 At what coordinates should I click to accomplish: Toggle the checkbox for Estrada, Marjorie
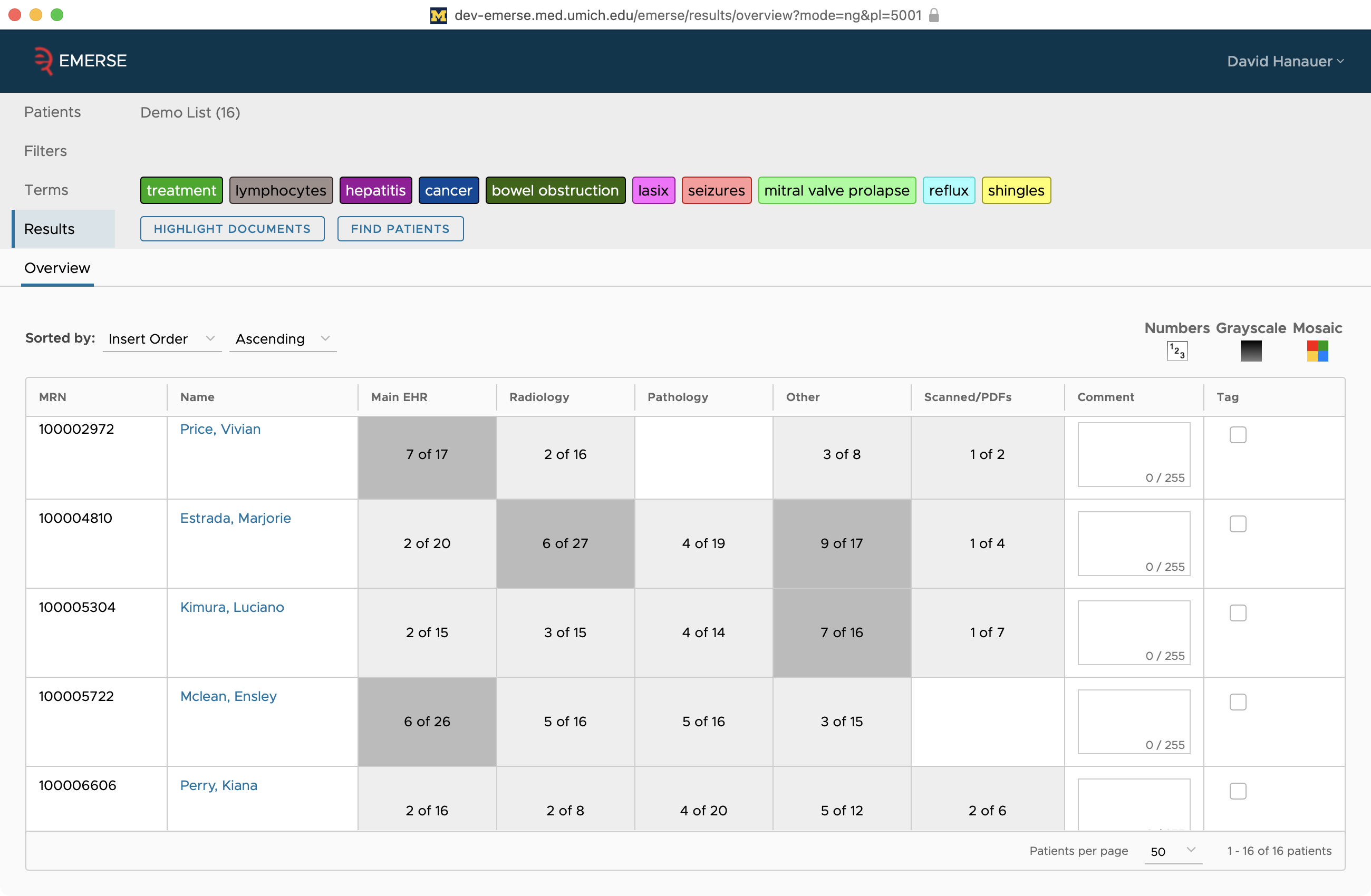(1237, 523)
